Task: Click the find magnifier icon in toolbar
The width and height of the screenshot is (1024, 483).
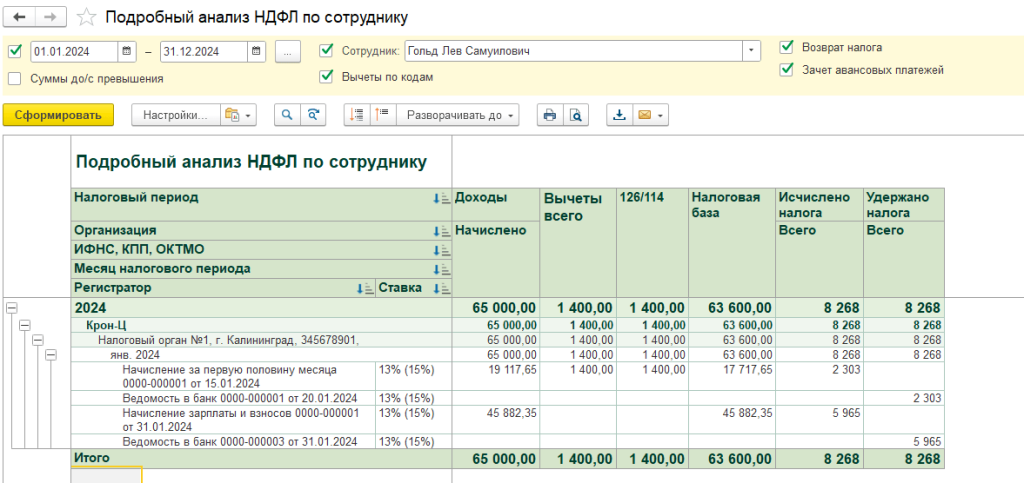Action: click(287, 115)
